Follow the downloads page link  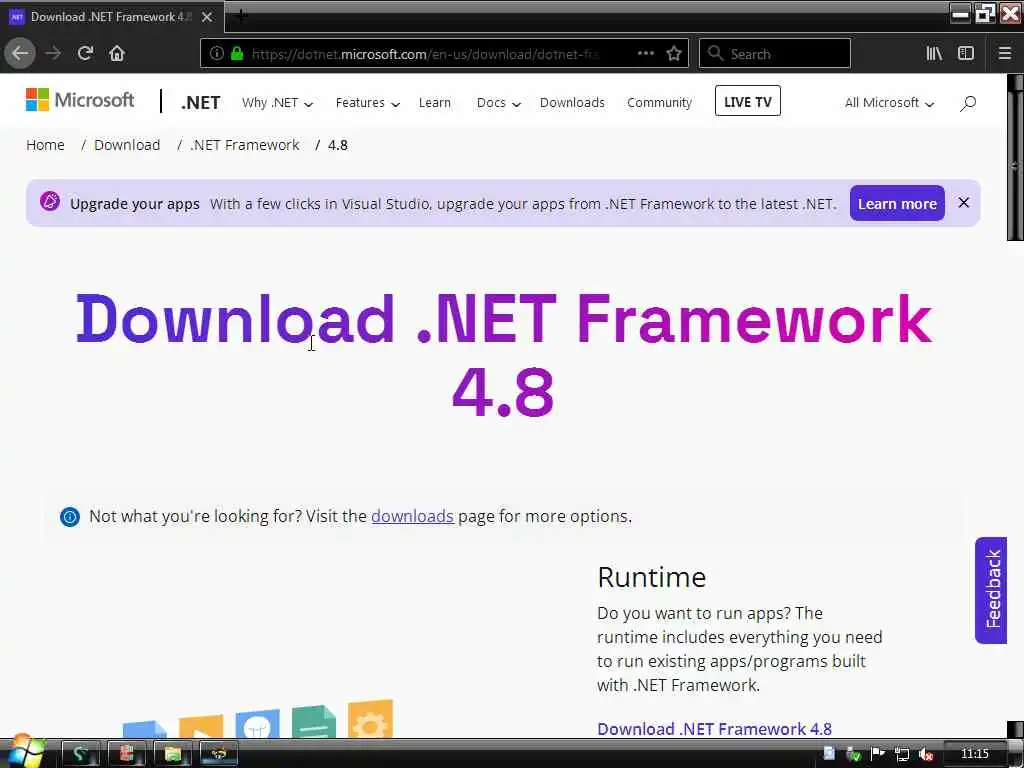(x=412, y=516)
